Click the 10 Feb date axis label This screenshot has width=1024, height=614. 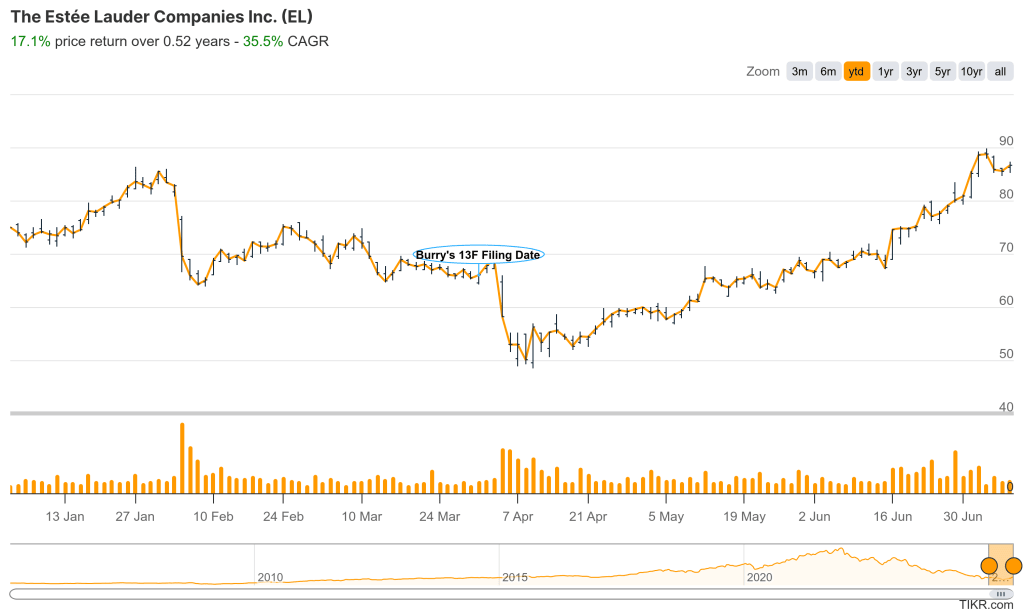(213, 517)
